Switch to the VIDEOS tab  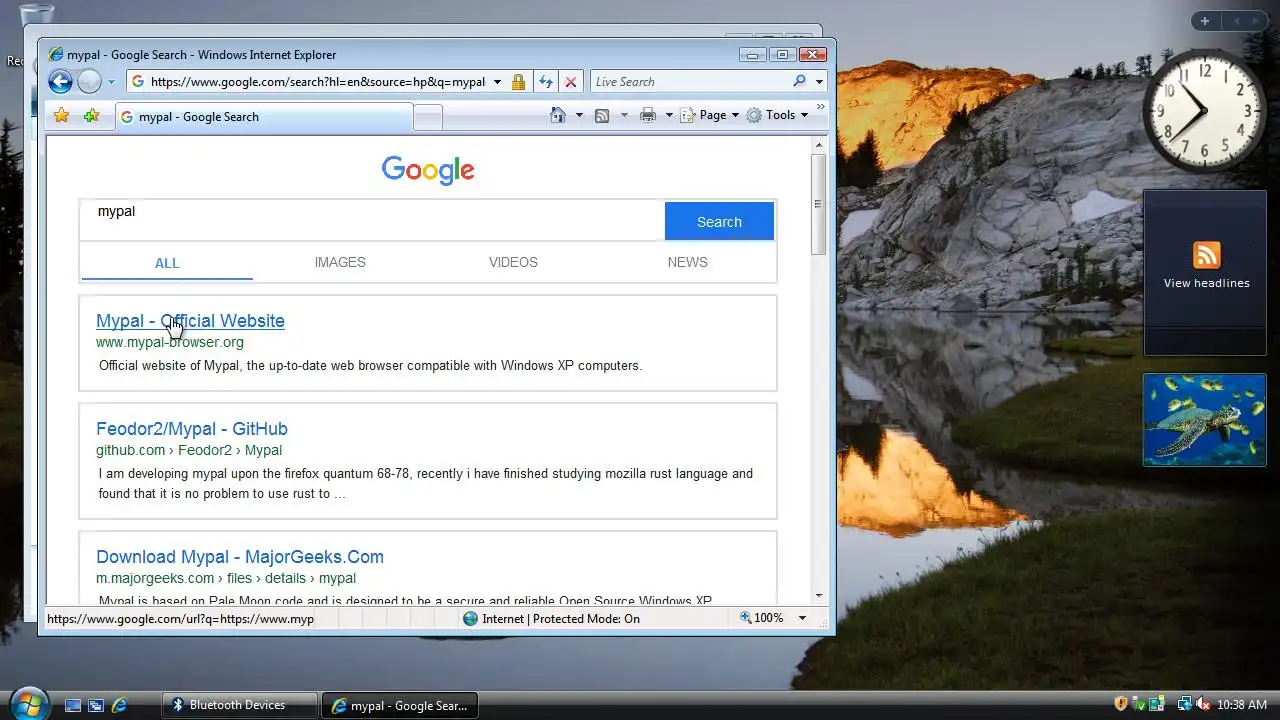(513, 262)
